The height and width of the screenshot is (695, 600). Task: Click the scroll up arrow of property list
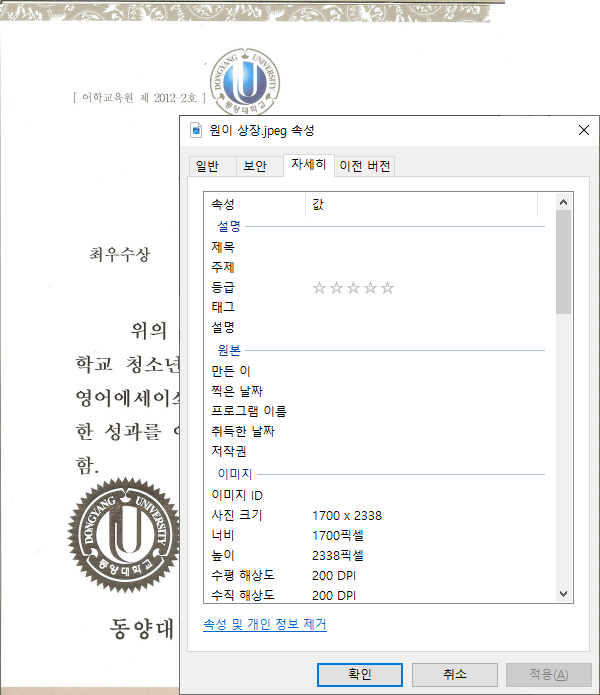coord(563,202)
